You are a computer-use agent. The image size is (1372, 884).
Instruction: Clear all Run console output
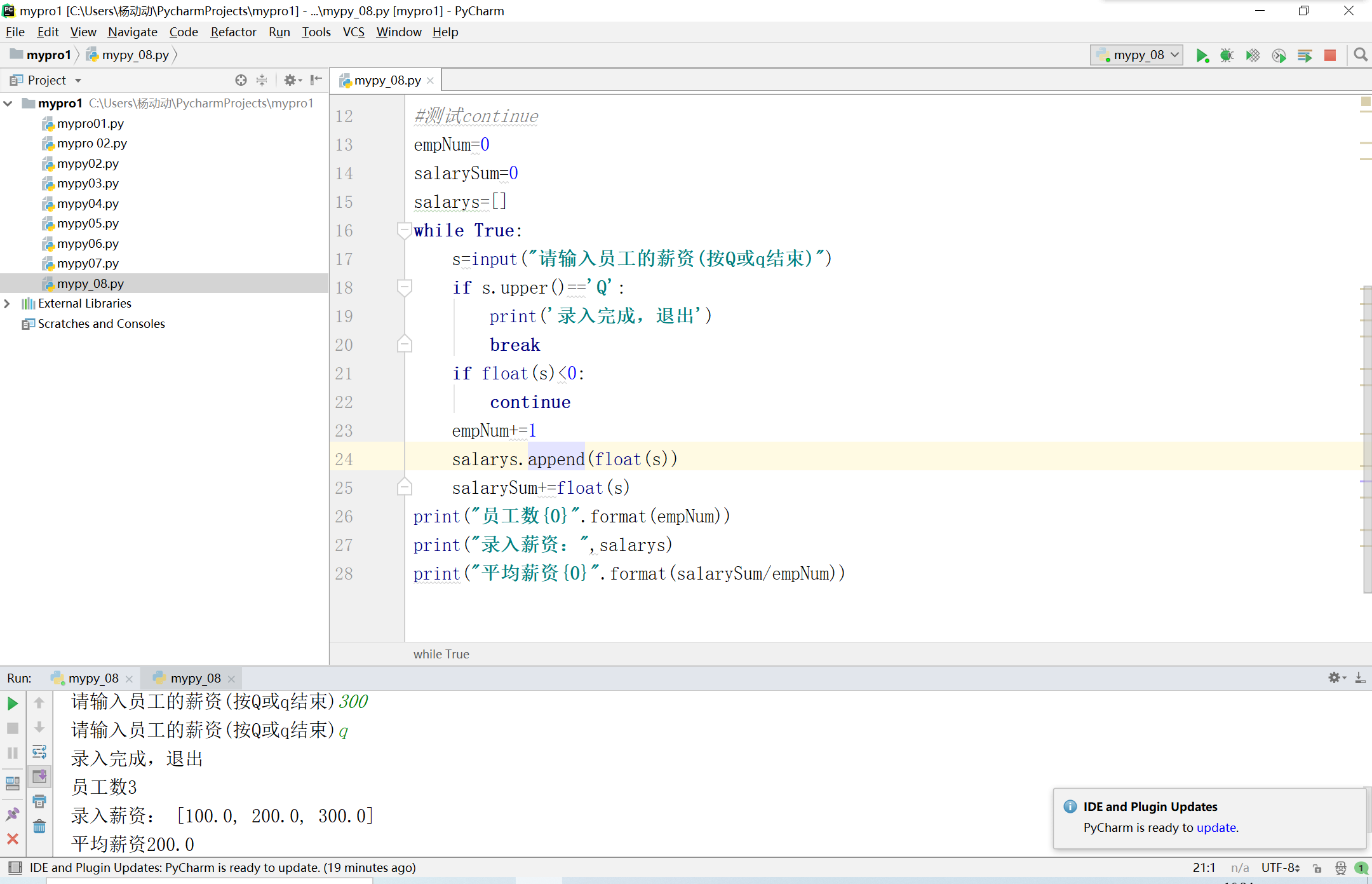tap(39, 826)
